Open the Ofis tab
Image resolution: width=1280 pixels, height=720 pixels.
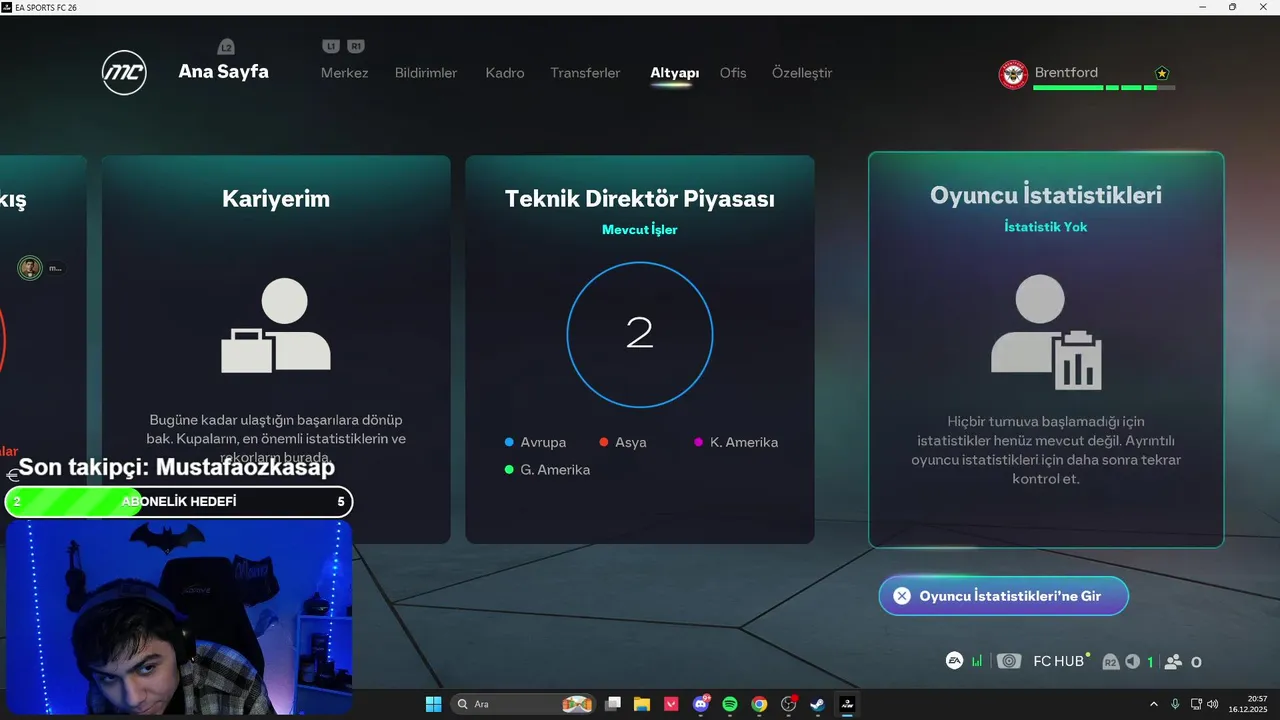733,73
